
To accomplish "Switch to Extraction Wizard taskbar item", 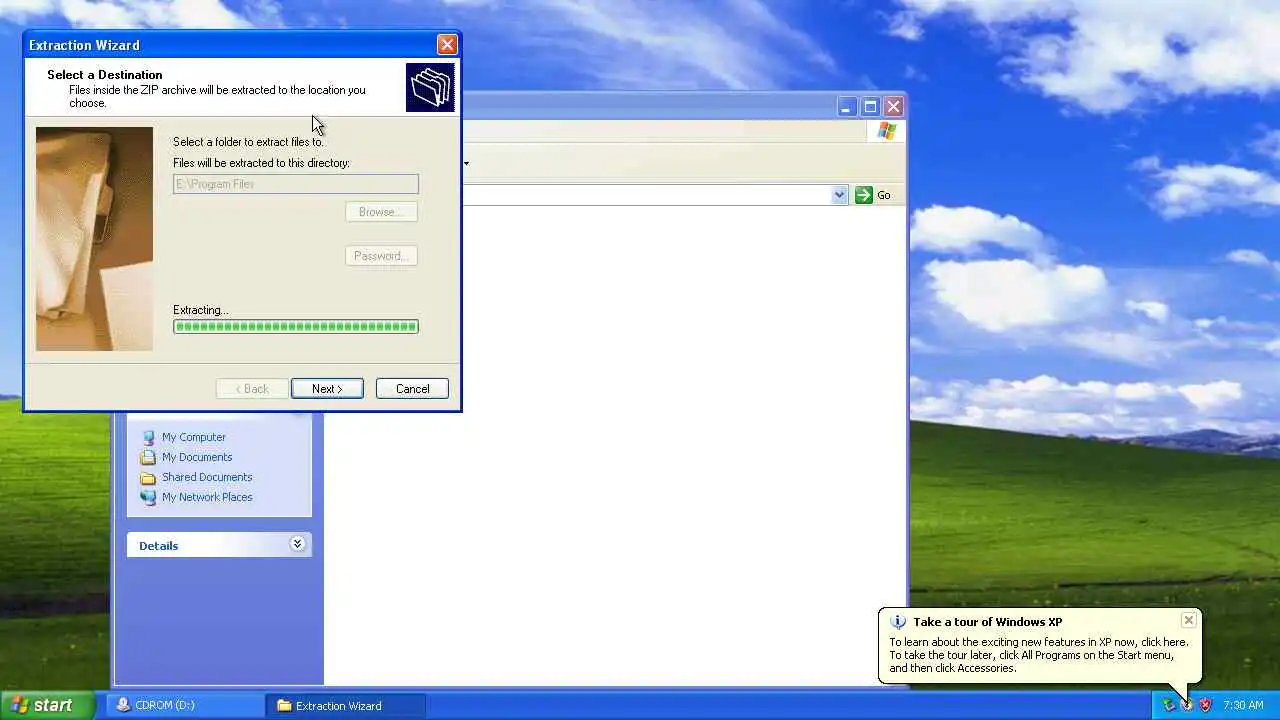I will click(x=346, y=705).
